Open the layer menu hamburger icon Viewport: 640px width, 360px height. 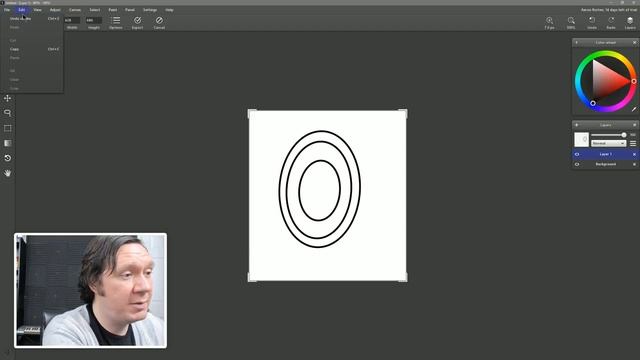(633, 143)
